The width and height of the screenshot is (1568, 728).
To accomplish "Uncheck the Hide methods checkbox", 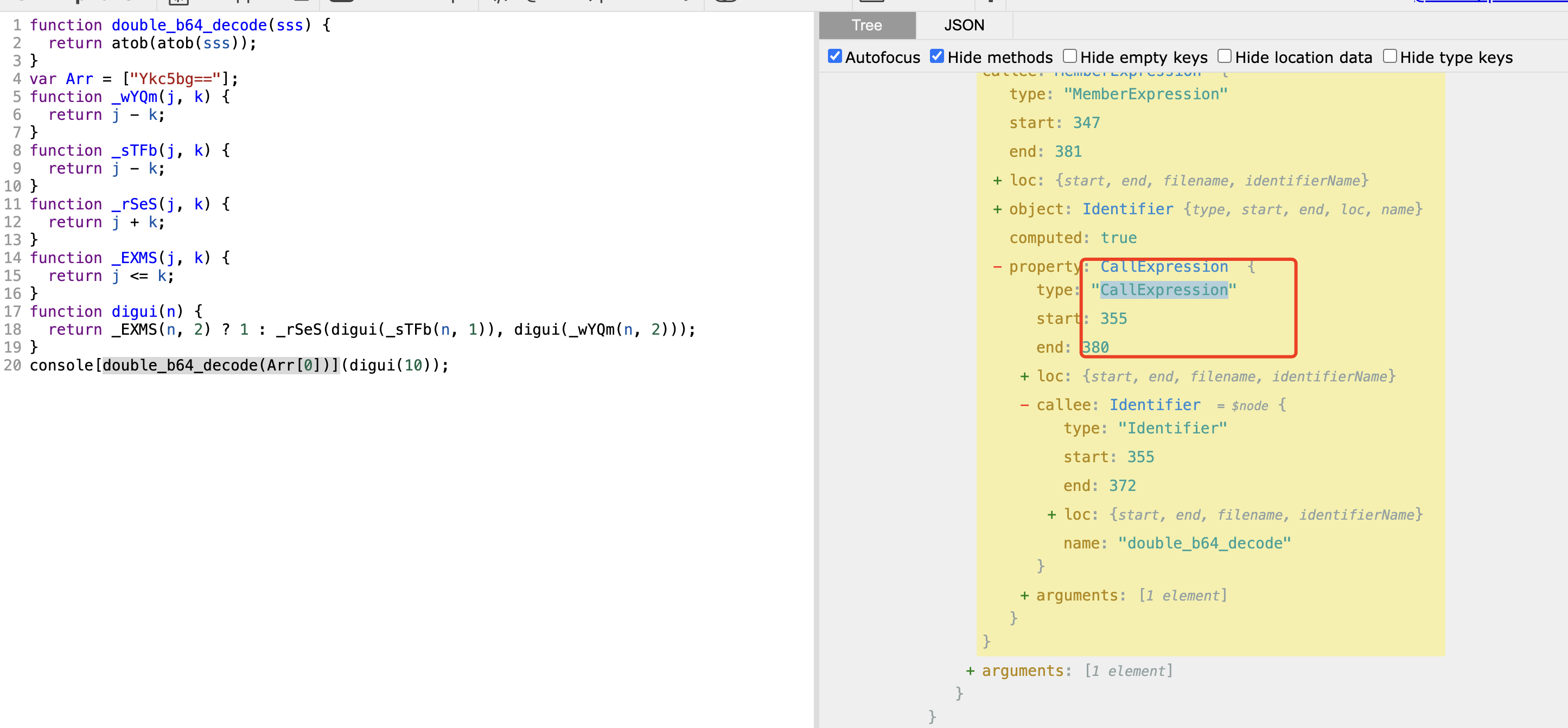I will click(937, 56).
